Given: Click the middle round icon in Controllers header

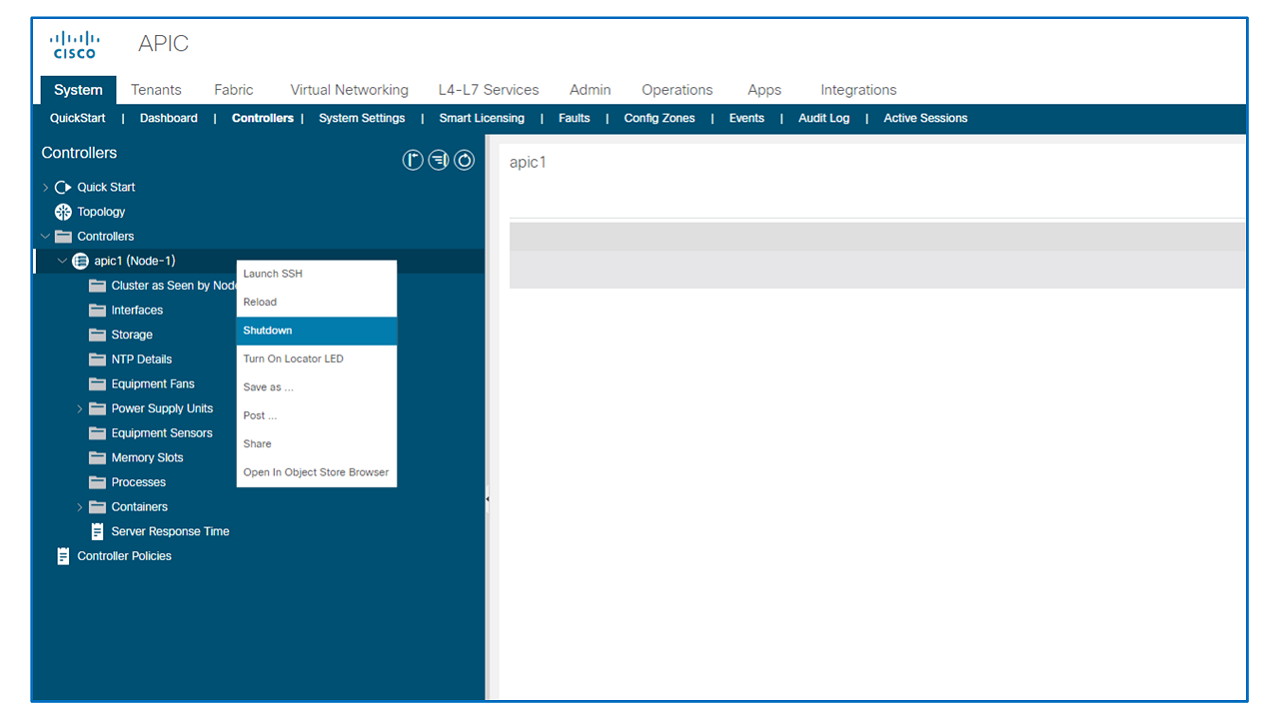Looking at the screenshot, I should [x=439, y=160].
